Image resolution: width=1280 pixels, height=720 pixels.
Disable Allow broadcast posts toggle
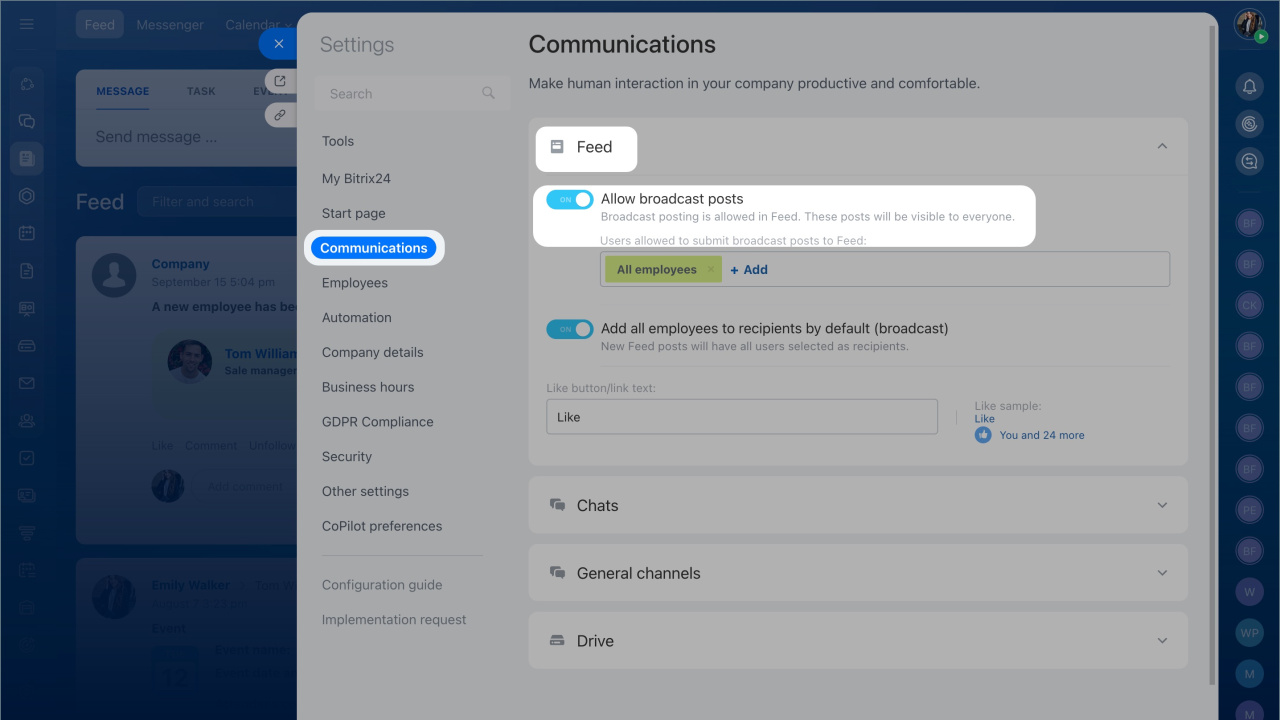click(x=569, y=200)
